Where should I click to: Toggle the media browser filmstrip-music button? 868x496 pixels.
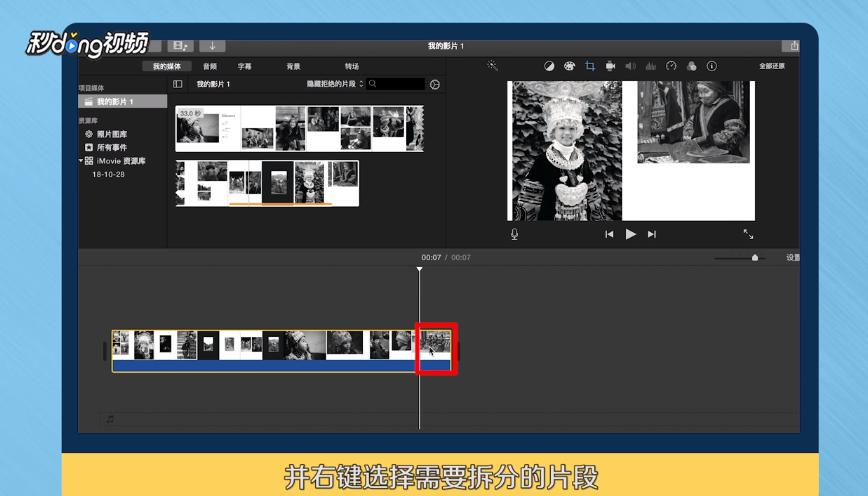(x=180, y=46)
